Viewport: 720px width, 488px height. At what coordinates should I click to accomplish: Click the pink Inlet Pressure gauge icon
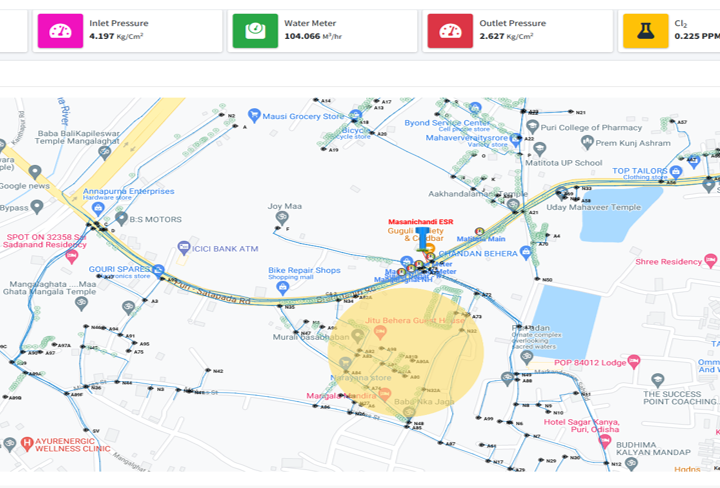60,31
